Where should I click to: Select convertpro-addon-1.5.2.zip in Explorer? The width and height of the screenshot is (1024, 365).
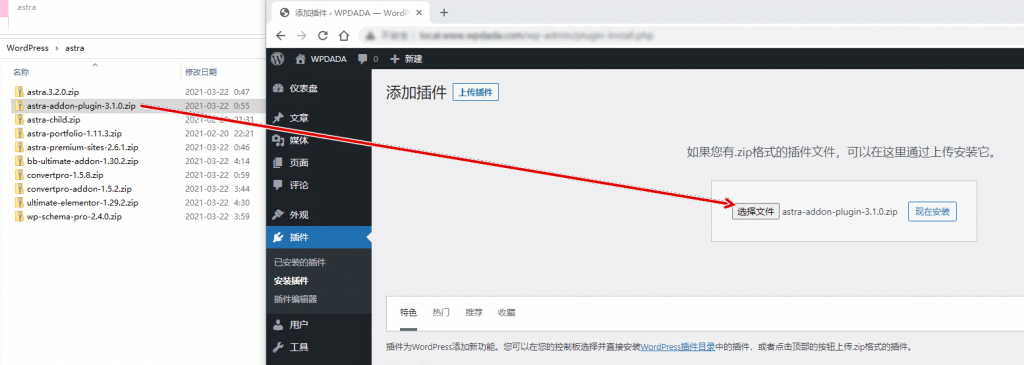(x=79, y=189)
